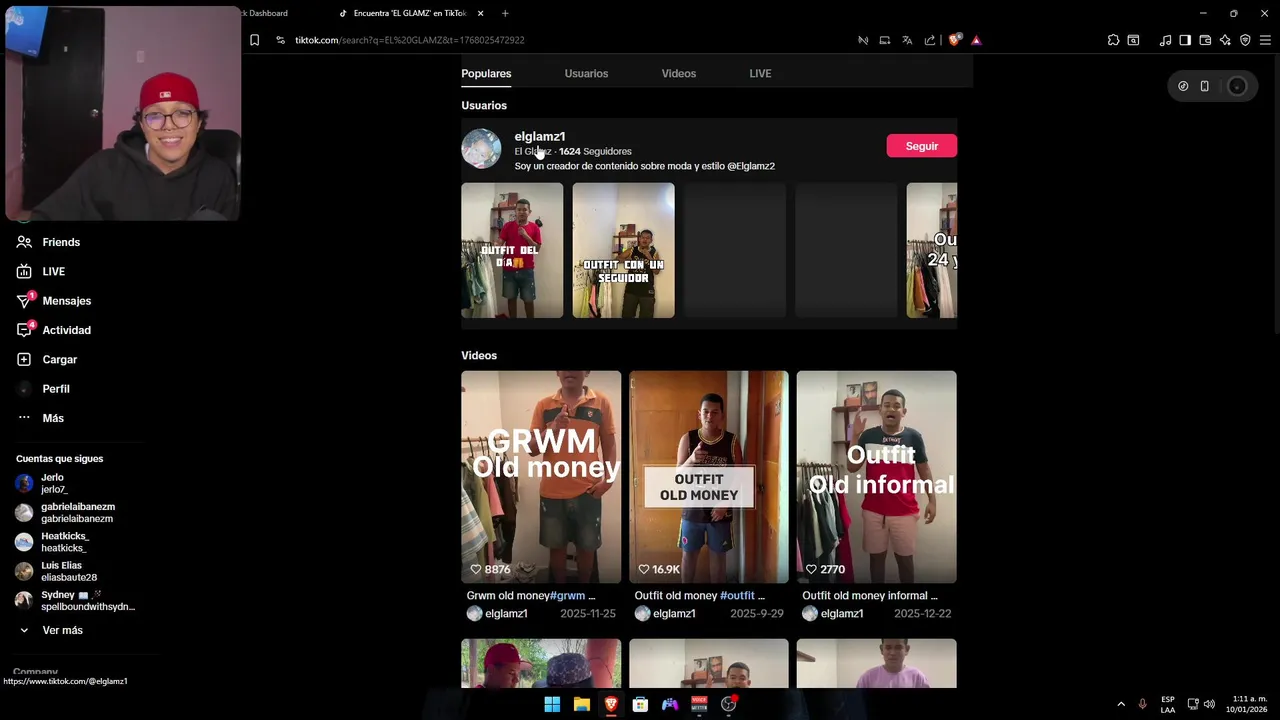Screen dimensions: 1280x720
Task: Select the Usuarios tab
Action: (x=586, y=73)
